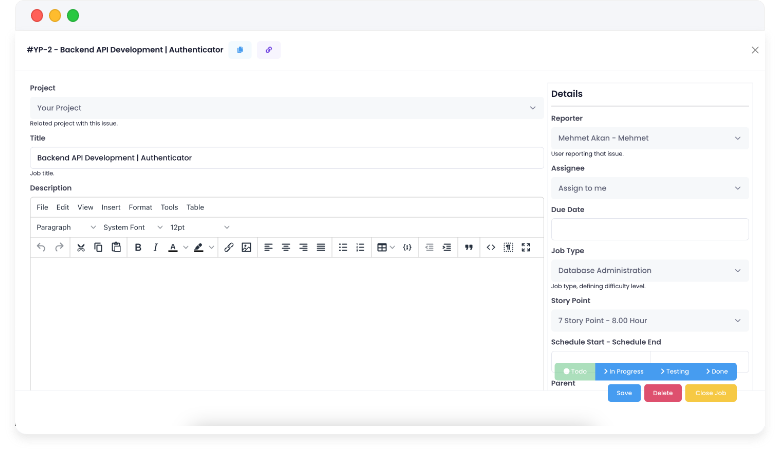Open the Format menu in editor
This screenshot has height=454, width=780.
pyautogui.click(x=140, y=207)
